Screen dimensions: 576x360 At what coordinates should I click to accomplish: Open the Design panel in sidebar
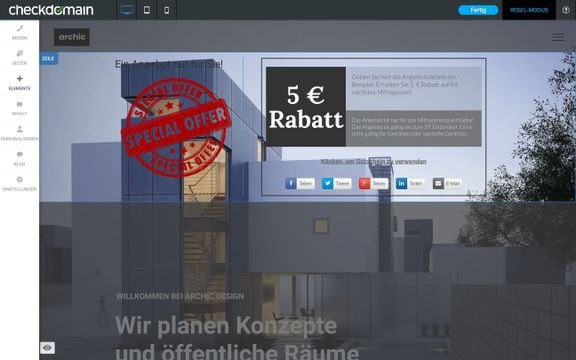pos(19,33)
